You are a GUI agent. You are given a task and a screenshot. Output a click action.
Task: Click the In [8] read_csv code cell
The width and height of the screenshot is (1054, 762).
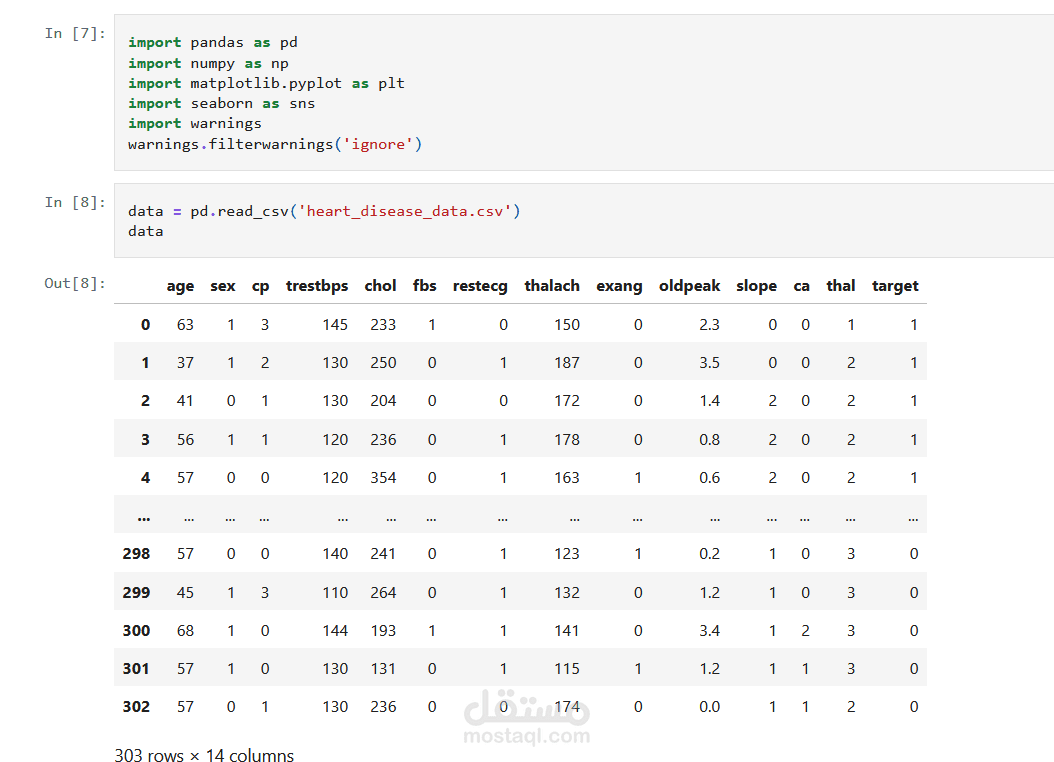point(583,220)
